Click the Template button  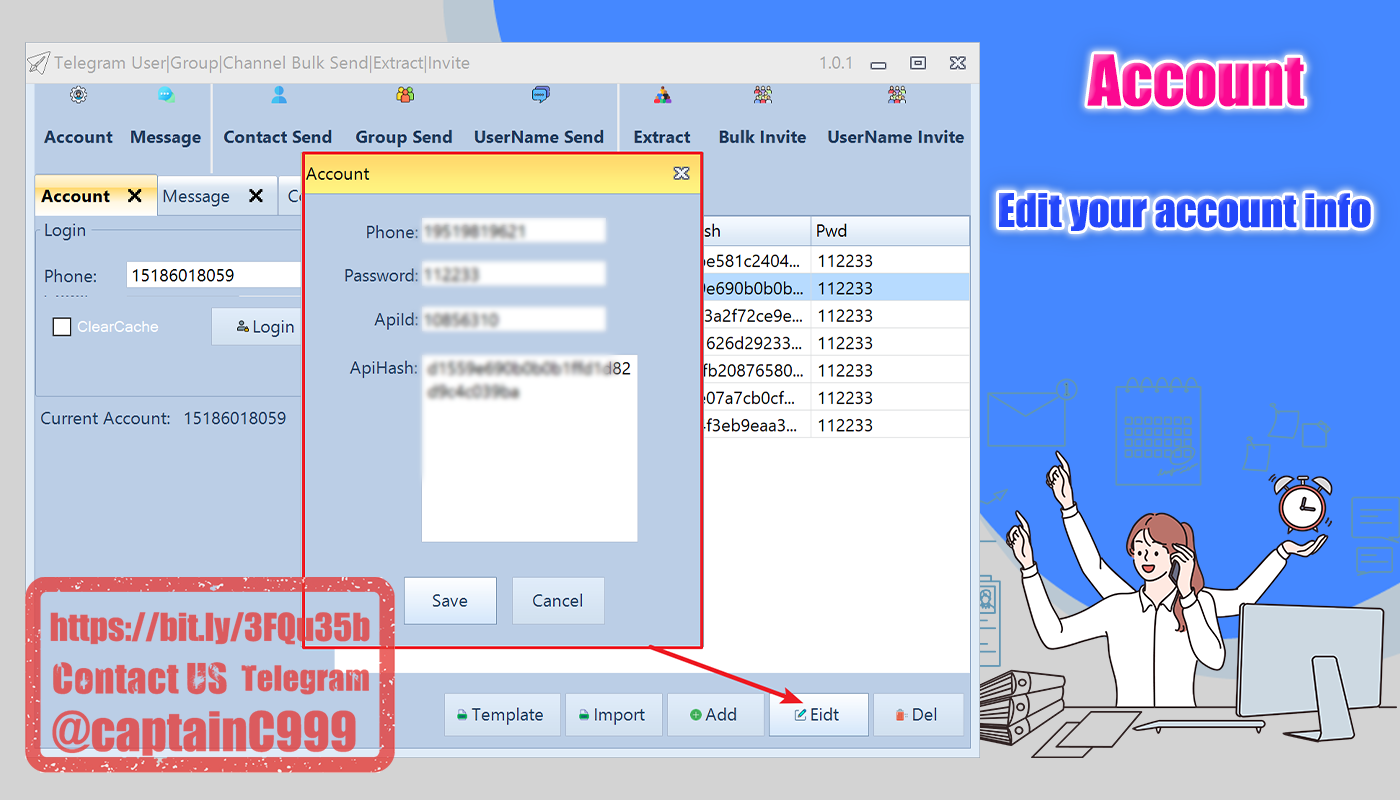coord(502,715)
